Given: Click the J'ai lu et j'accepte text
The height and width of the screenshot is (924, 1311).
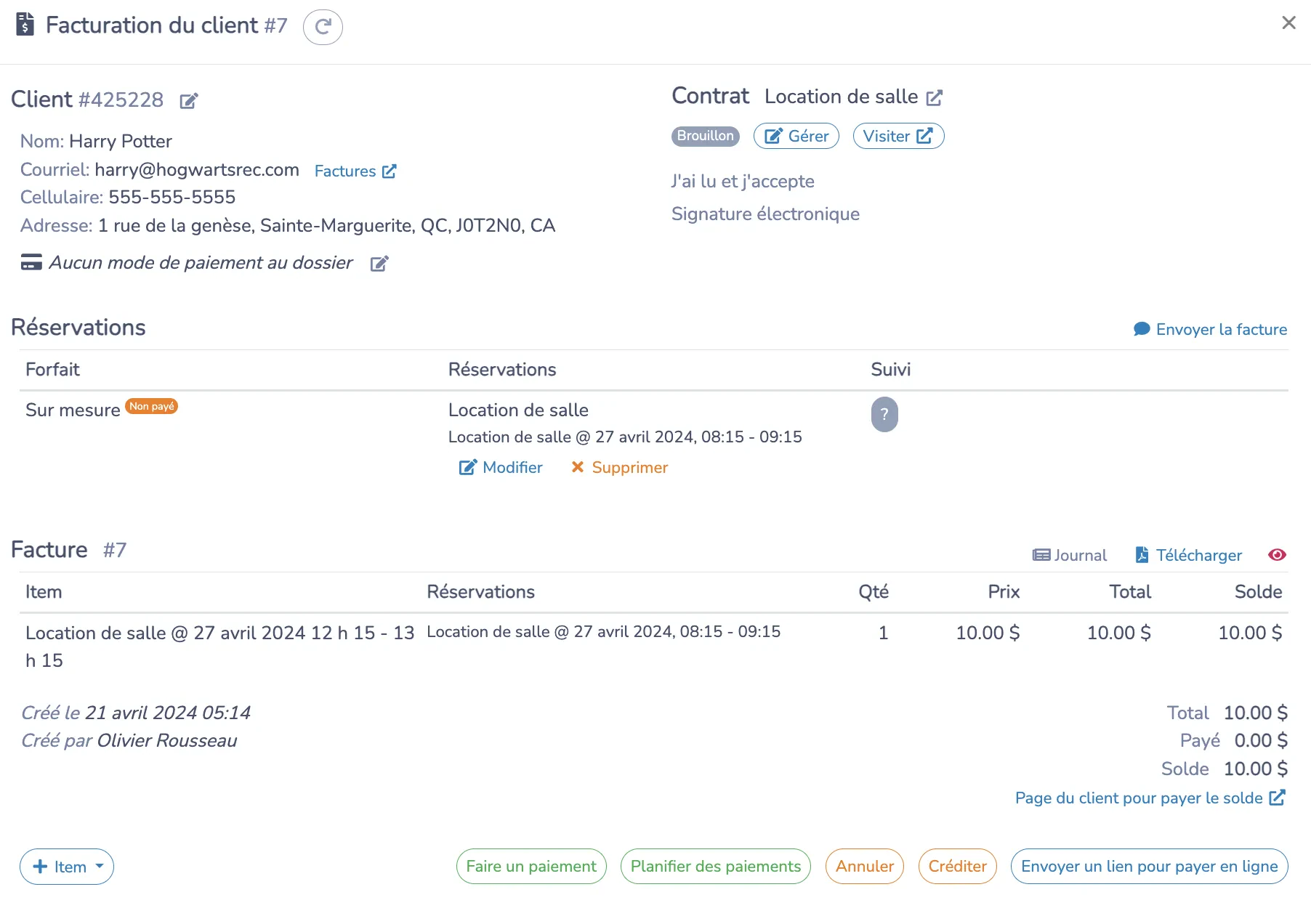Looking at the screenshot, I should (x=743, y=182).
